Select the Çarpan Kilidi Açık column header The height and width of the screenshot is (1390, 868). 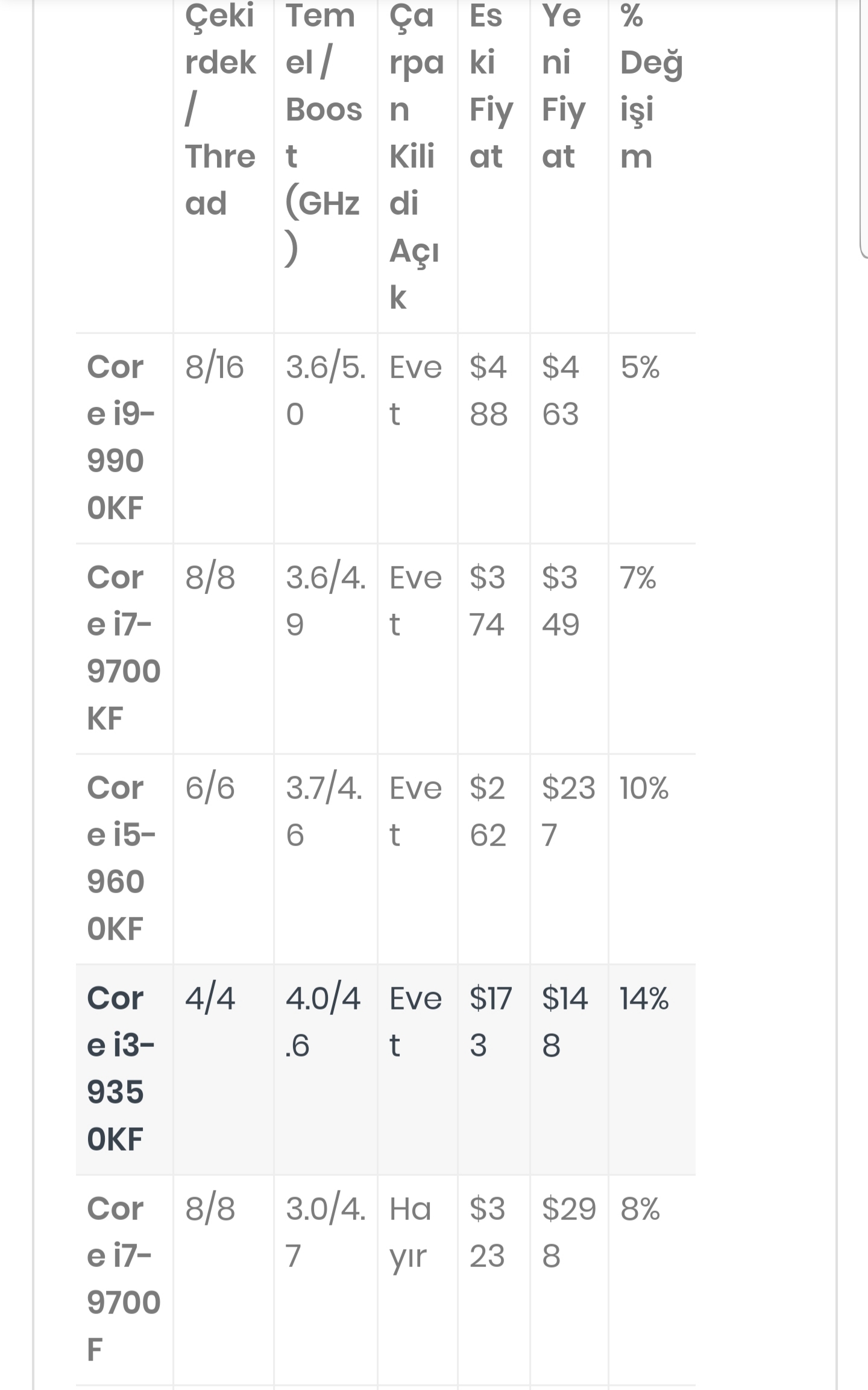(x=417, y=156)
